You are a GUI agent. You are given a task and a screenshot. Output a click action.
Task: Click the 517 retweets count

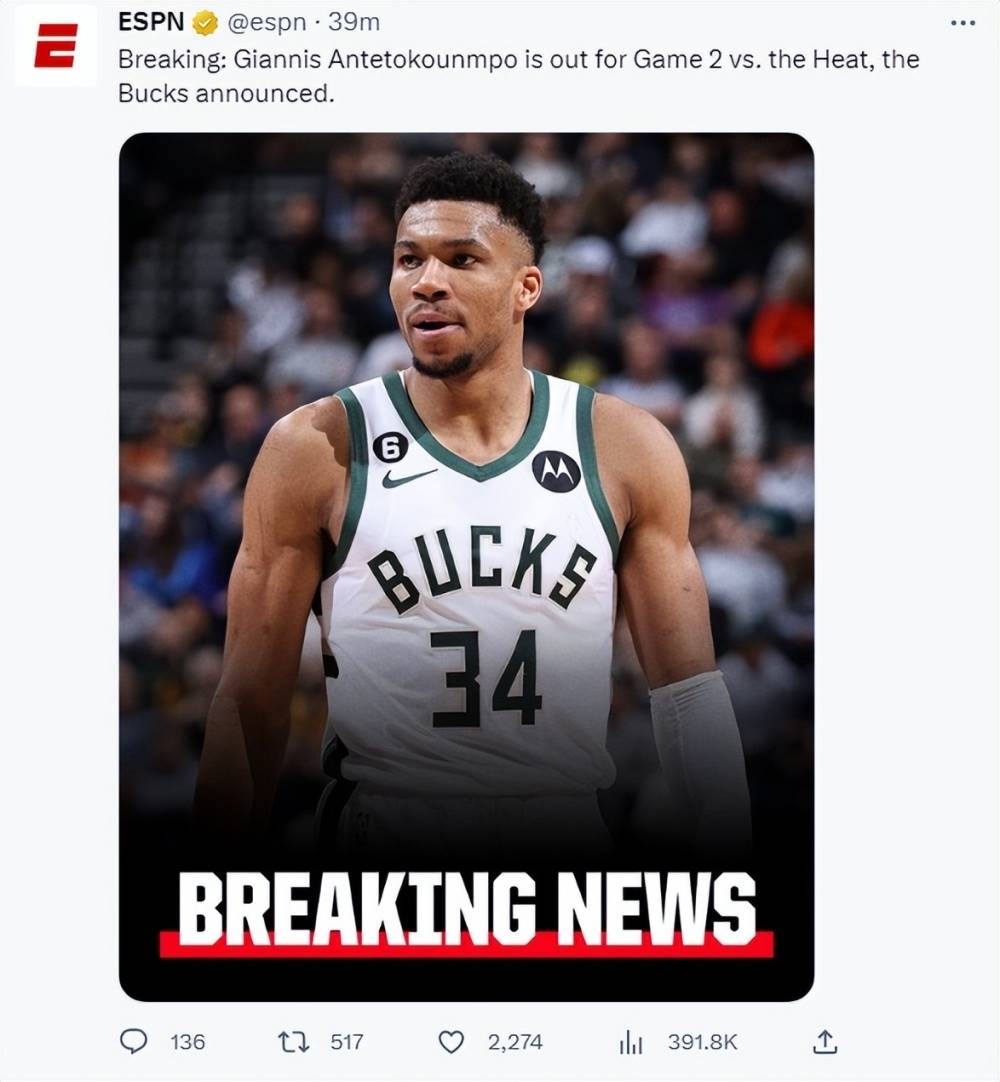(346, 1042)
